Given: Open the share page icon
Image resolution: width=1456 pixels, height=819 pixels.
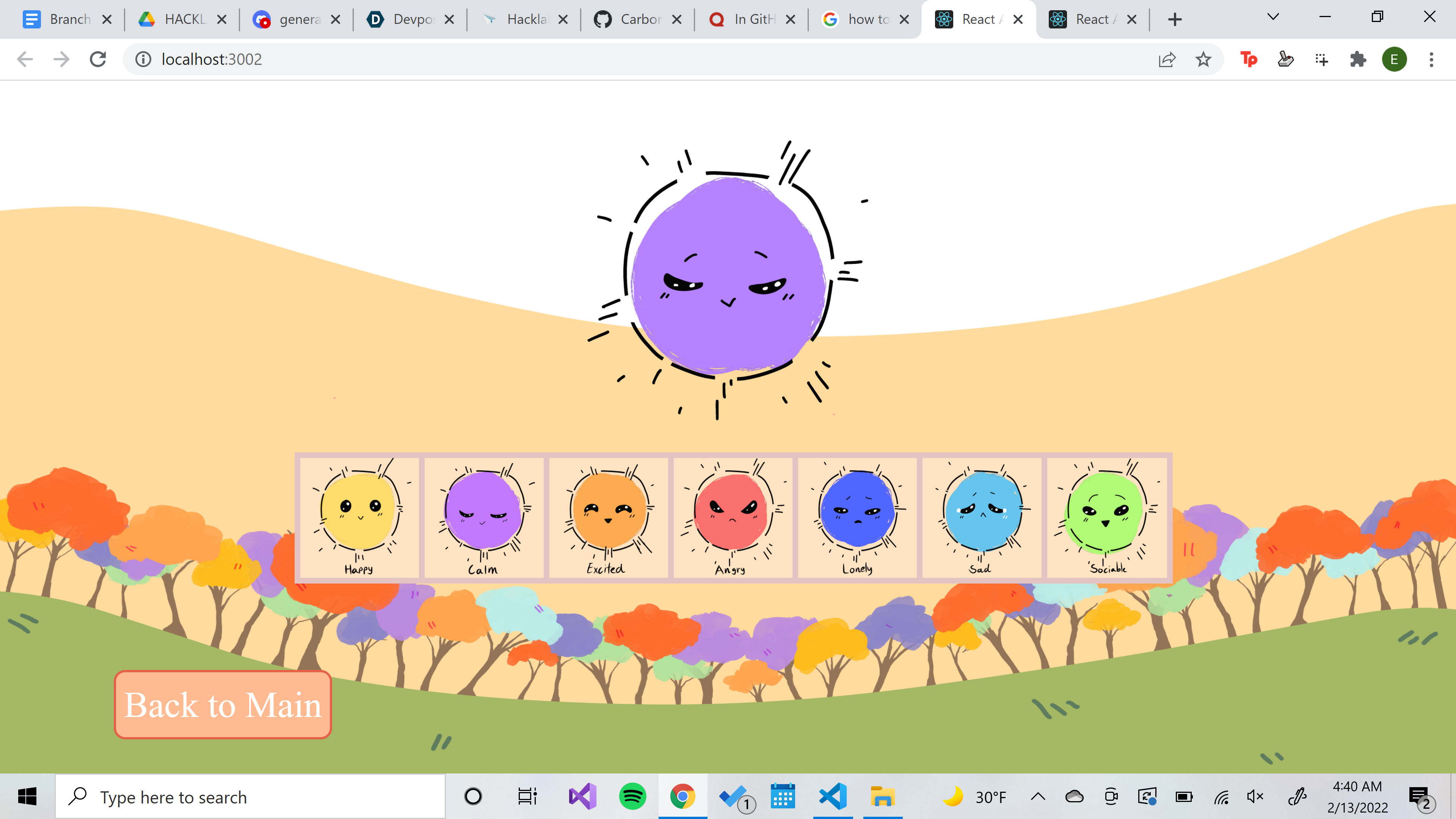Looking at the screenshot, I should click(x=1167, y=60).
